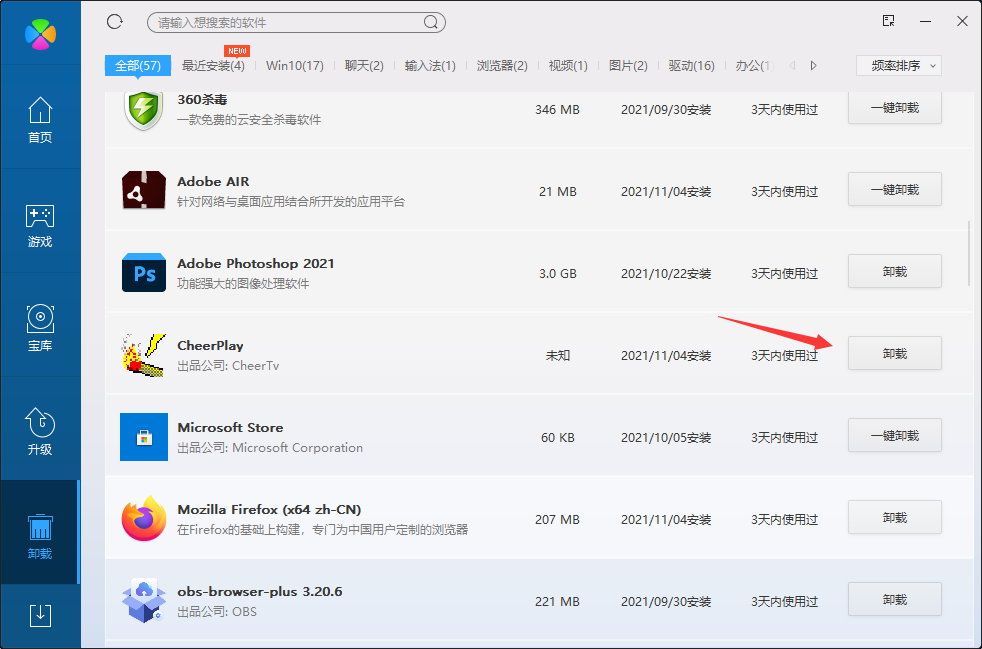
Task: Switch to the 输入法(1) tab
Action: click(x=430, y=65)
